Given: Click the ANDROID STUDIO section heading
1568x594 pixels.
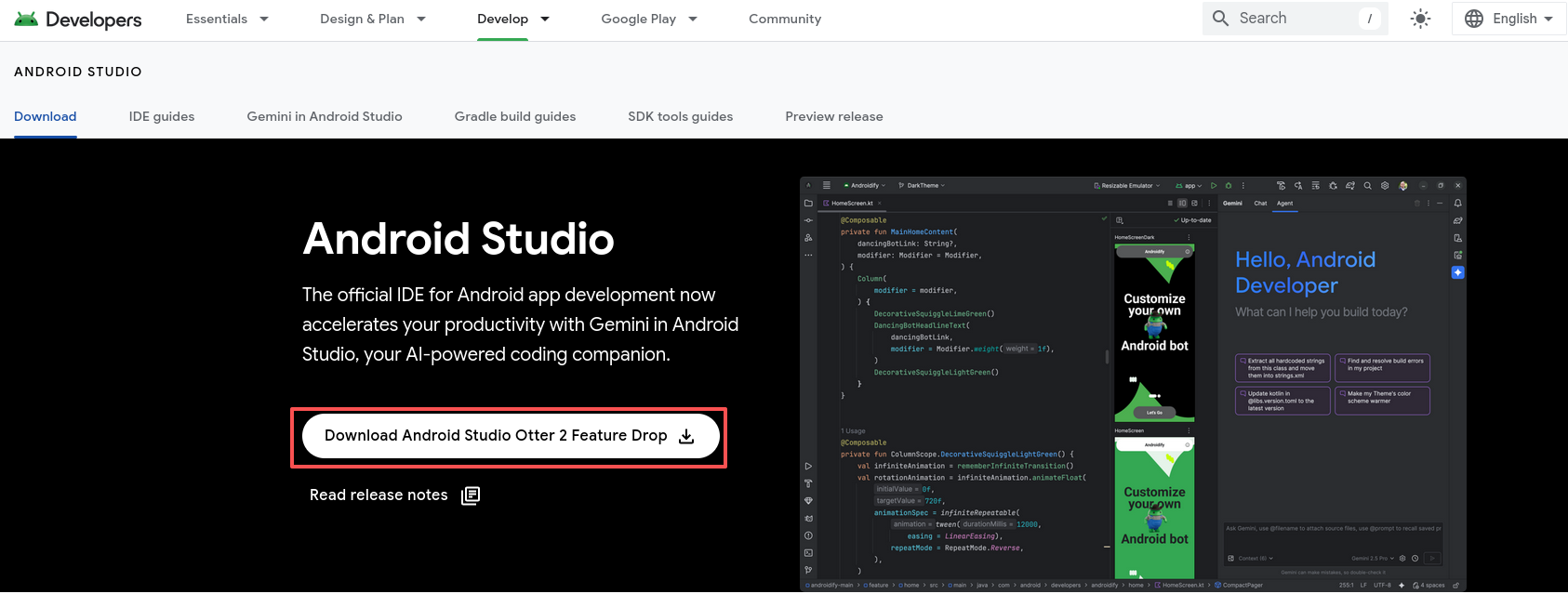Looking at the screenshot, I should [x=78, y=72].
